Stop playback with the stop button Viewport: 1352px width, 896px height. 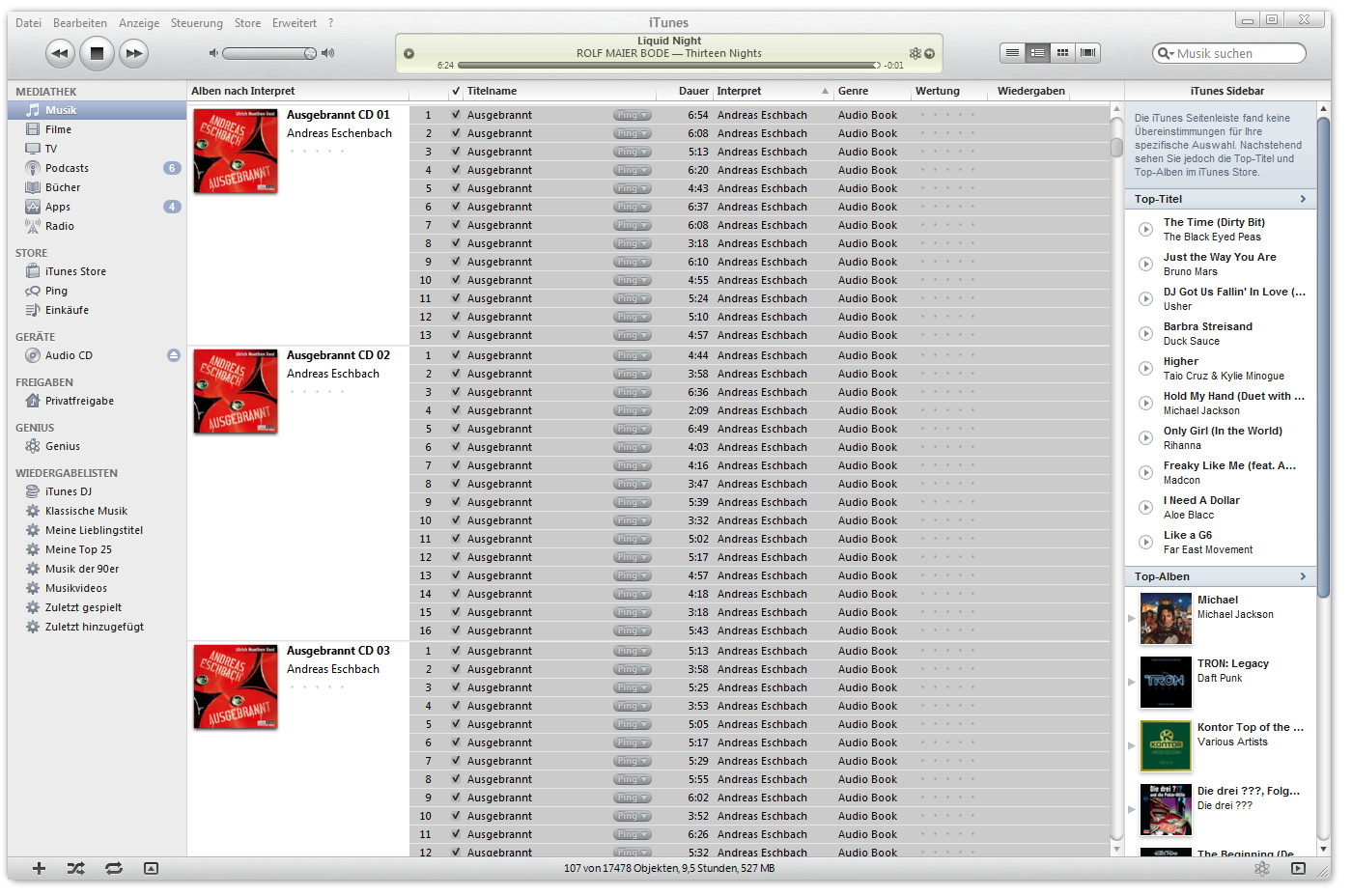[x=97, y=53]
